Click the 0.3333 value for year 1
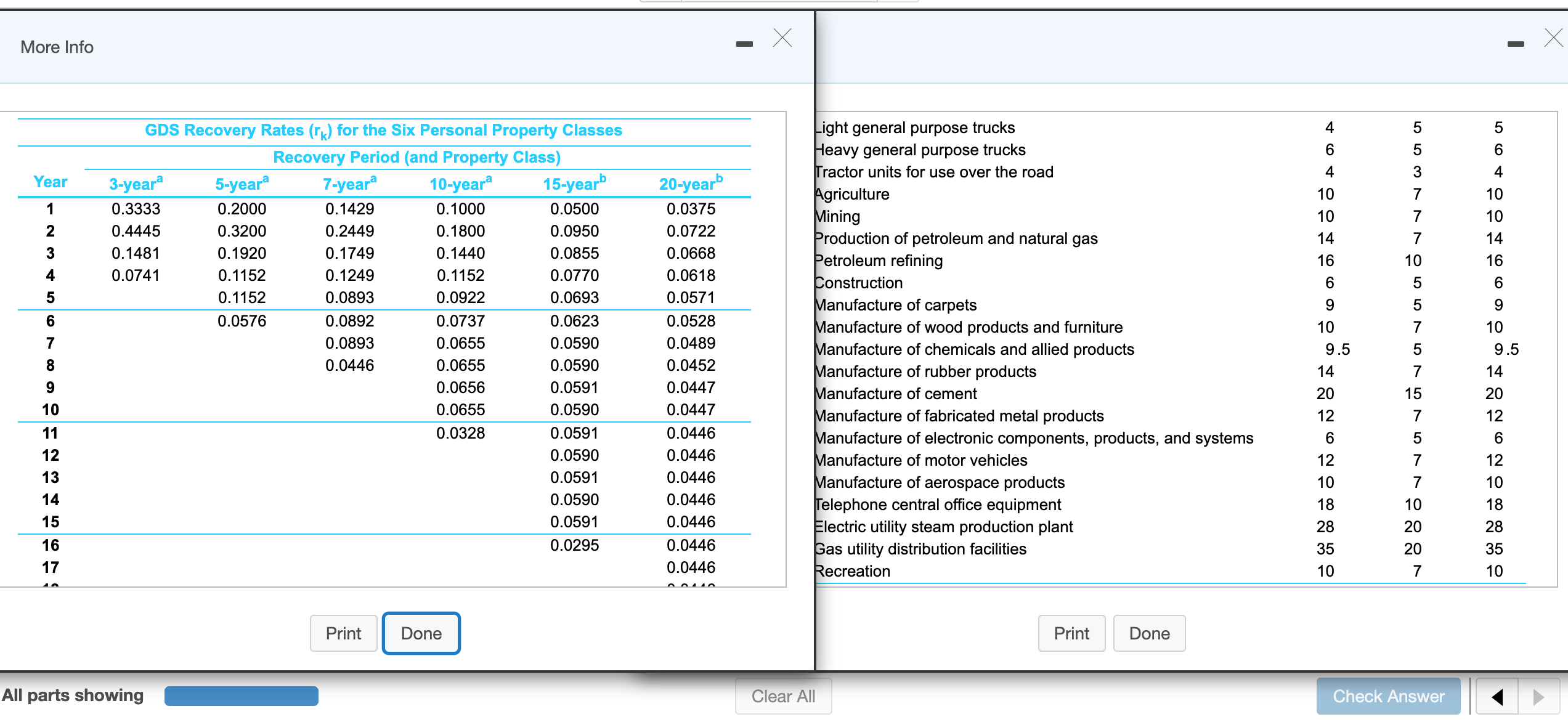 pos(136,209)
